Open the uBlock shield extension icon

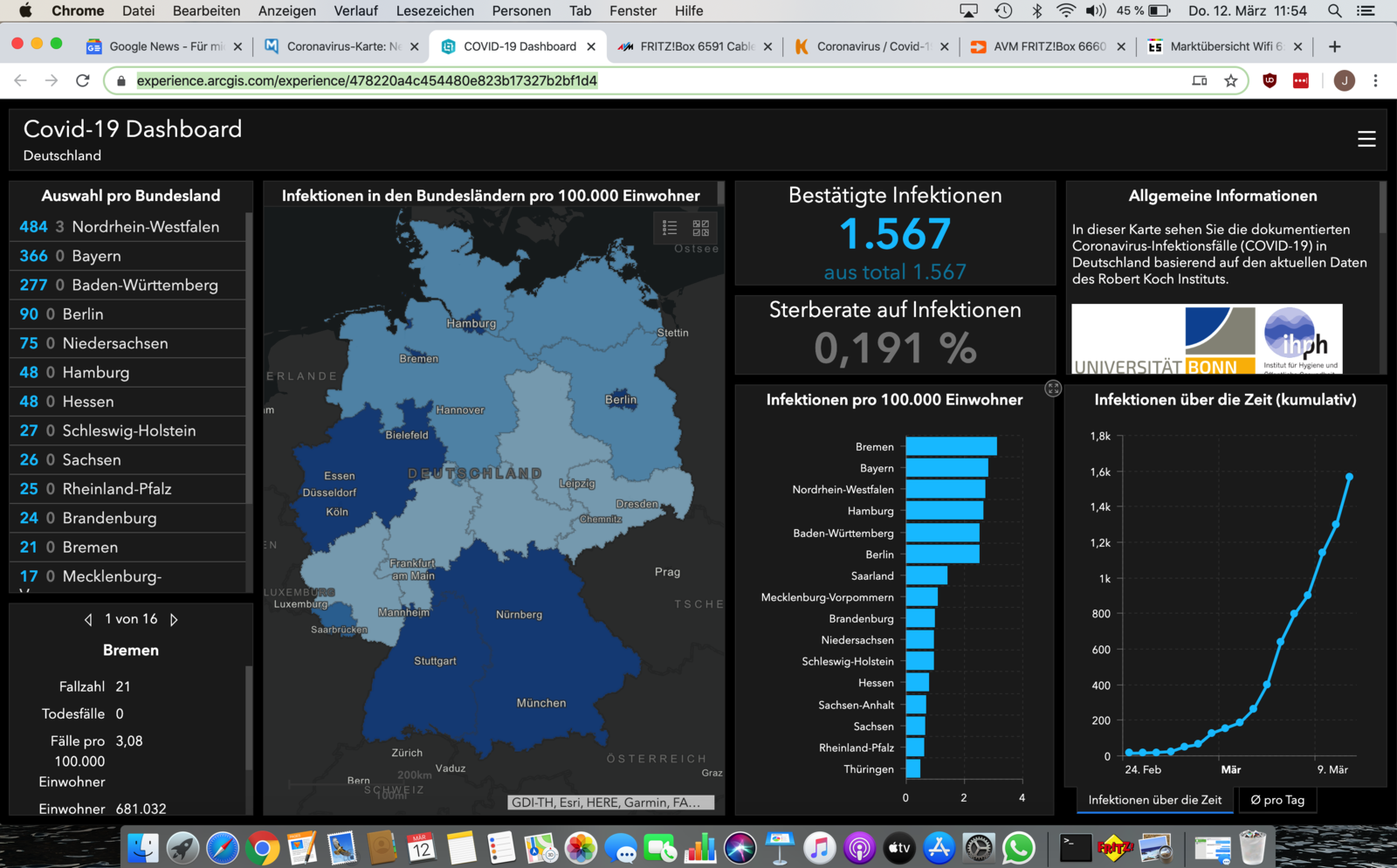[x=1270, y=80]
